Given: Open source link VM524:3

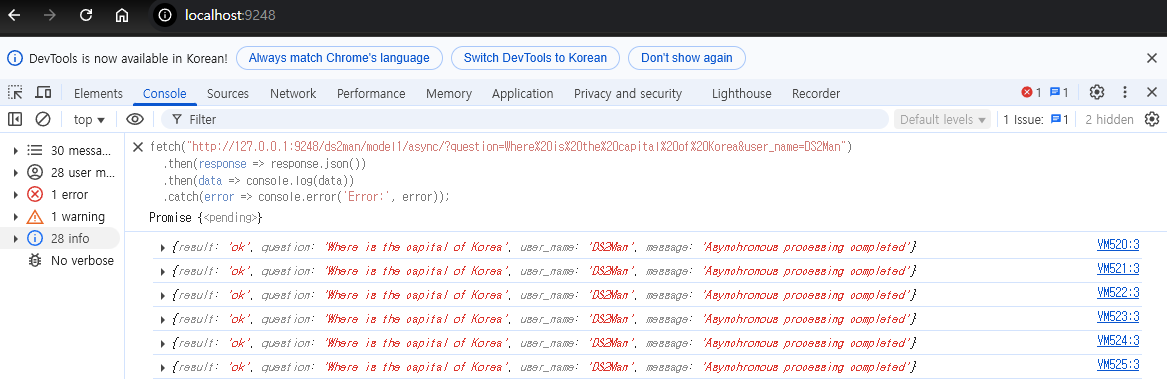Looking at the screenshot, I should click(1118, 340).
